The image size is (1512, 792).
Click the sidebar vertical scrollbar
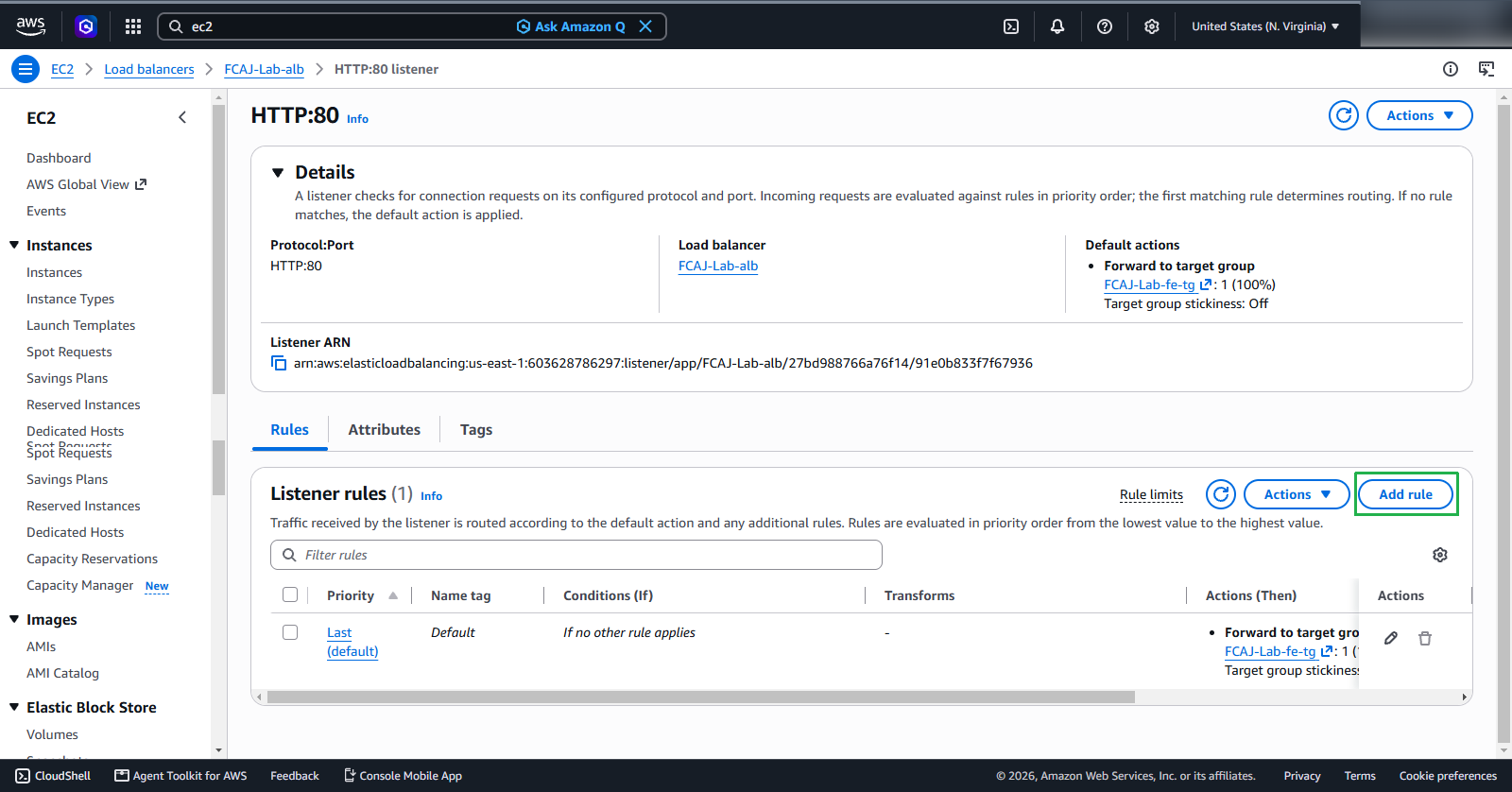coord(218,249)
